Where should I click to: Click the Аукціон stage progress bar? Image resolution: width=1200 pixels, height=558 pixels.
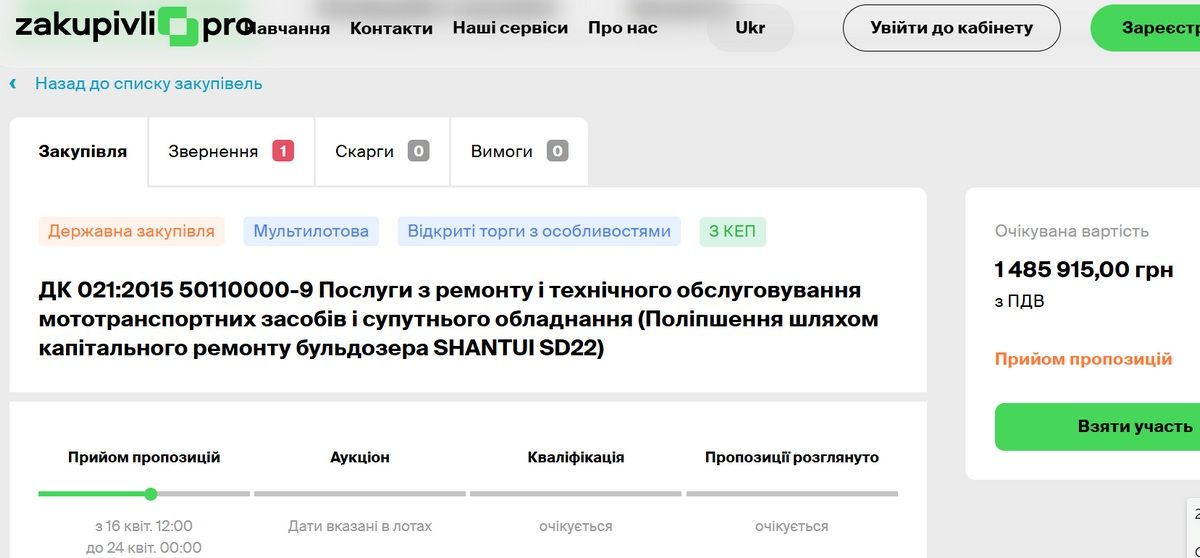[360, 493]
